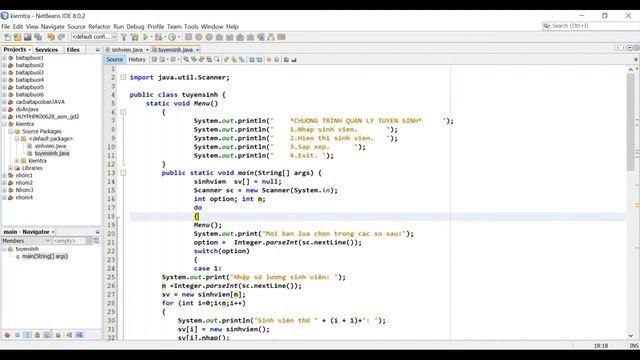Switch to the Files tab
The height and width of the screenshot is (360, 640).
[73, 49]
